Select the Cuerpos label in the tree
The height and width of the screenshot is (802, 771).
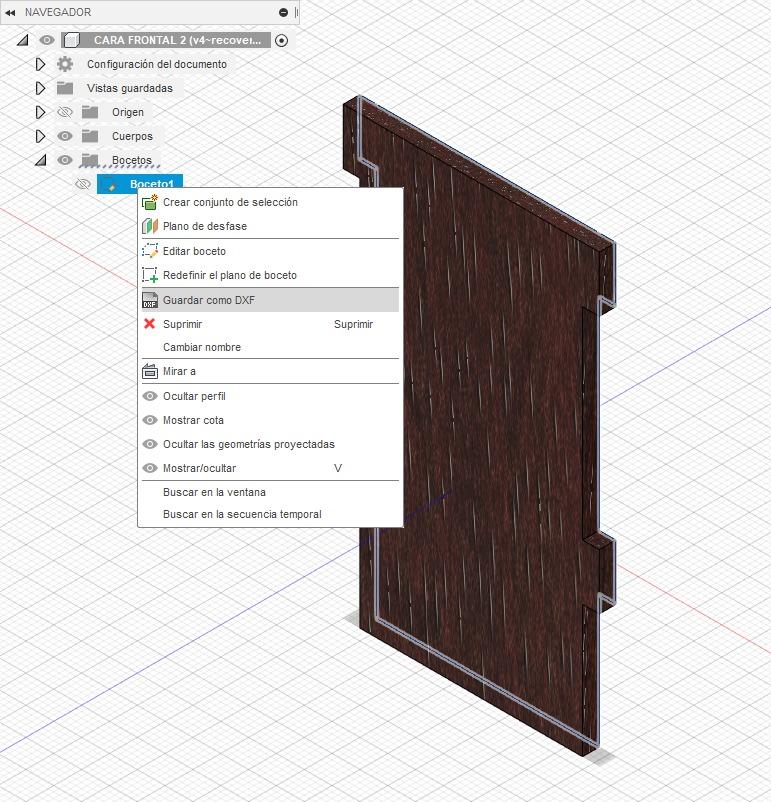(x=133, y=137)
